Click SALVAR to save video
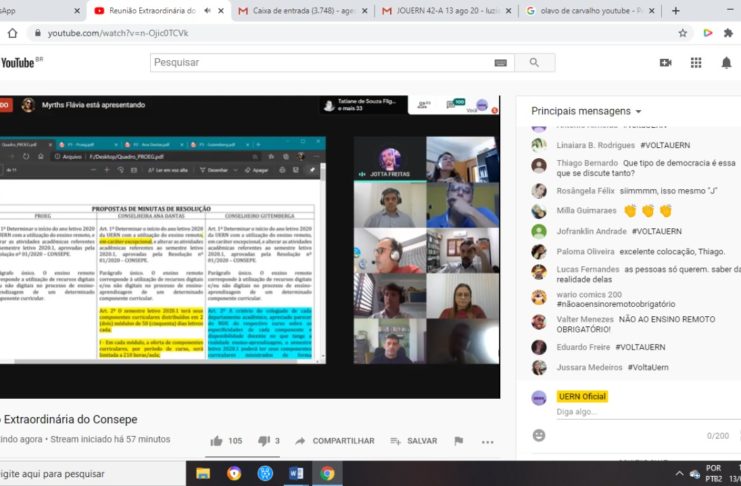 [x=414, y=441]
